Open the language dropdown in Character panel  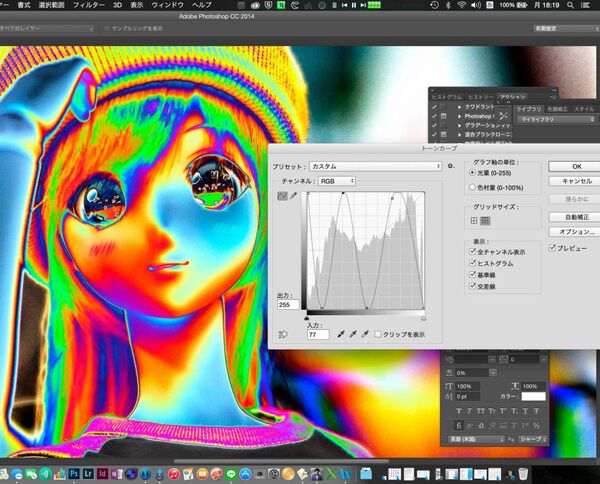click(476, 439)
